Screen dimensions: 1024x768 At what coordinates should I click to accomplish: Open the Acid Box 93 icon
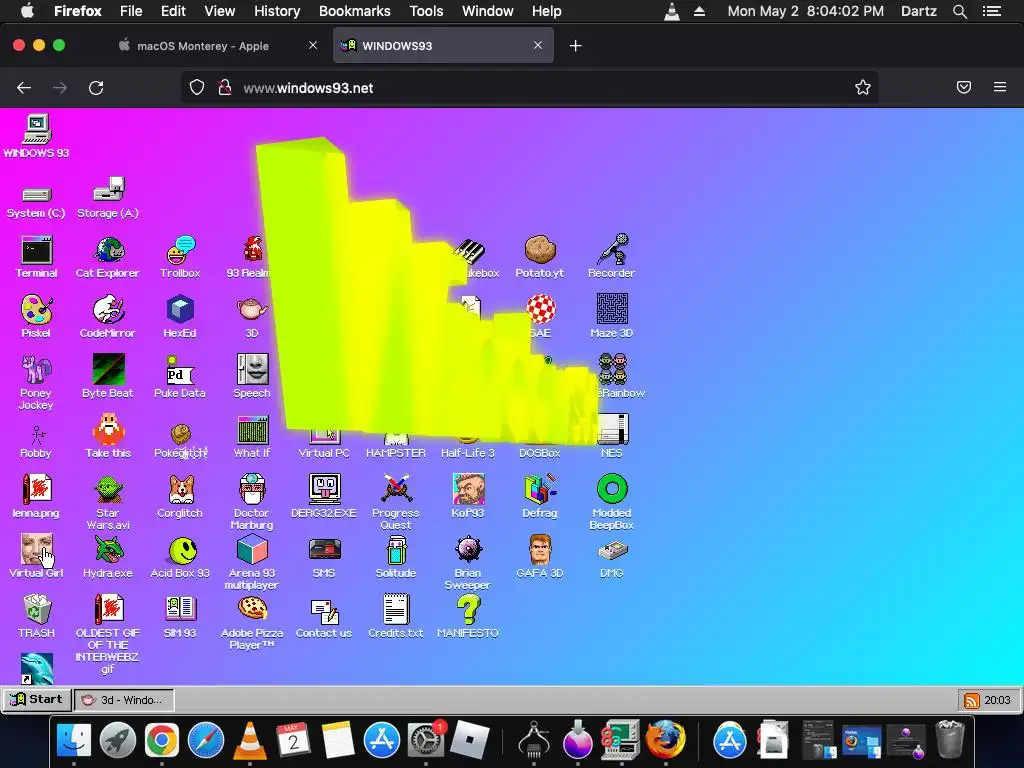click(x=180, y=557)
